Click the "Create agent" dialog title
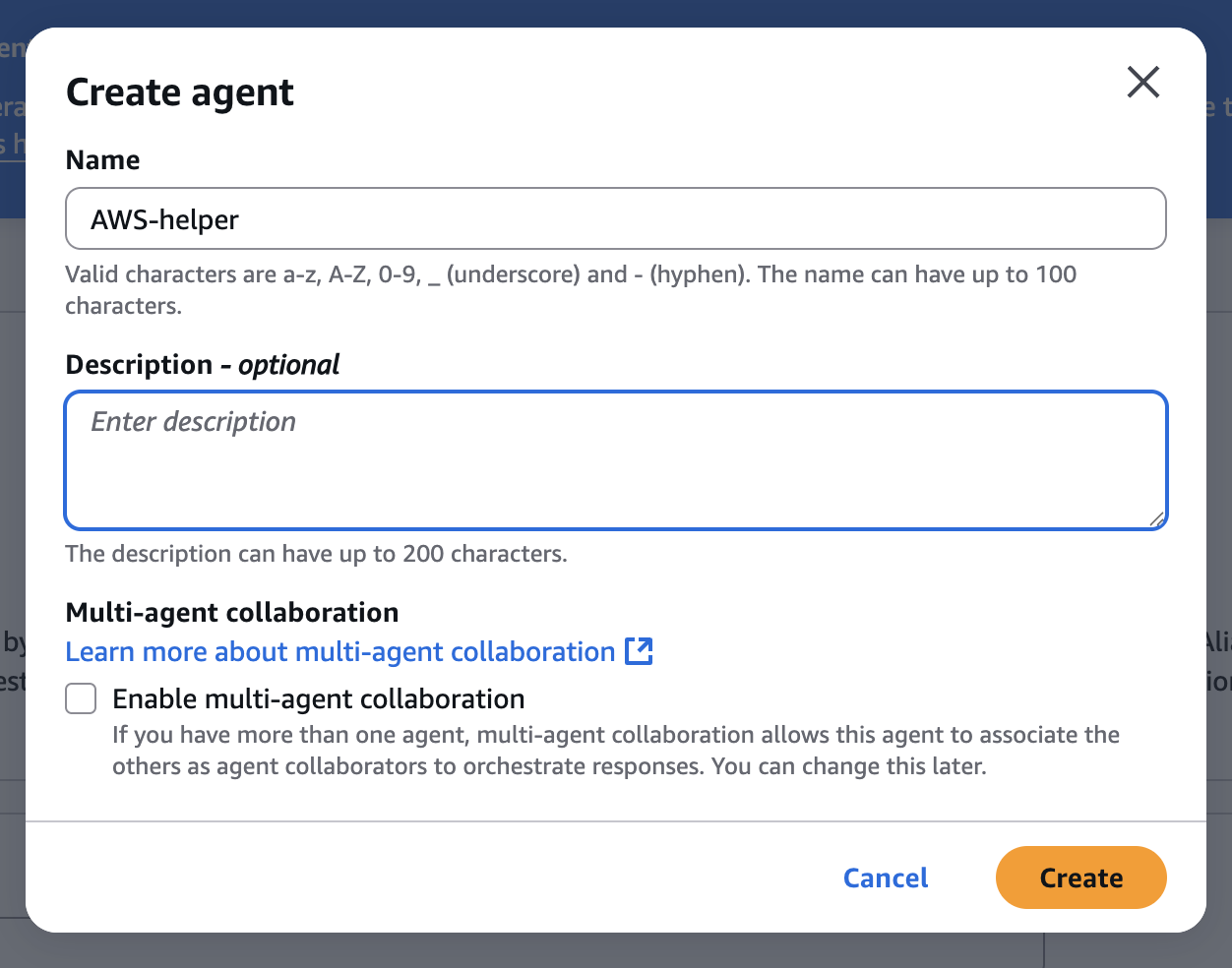This screenshot has width=1232, height=968. tap(179, 92)
